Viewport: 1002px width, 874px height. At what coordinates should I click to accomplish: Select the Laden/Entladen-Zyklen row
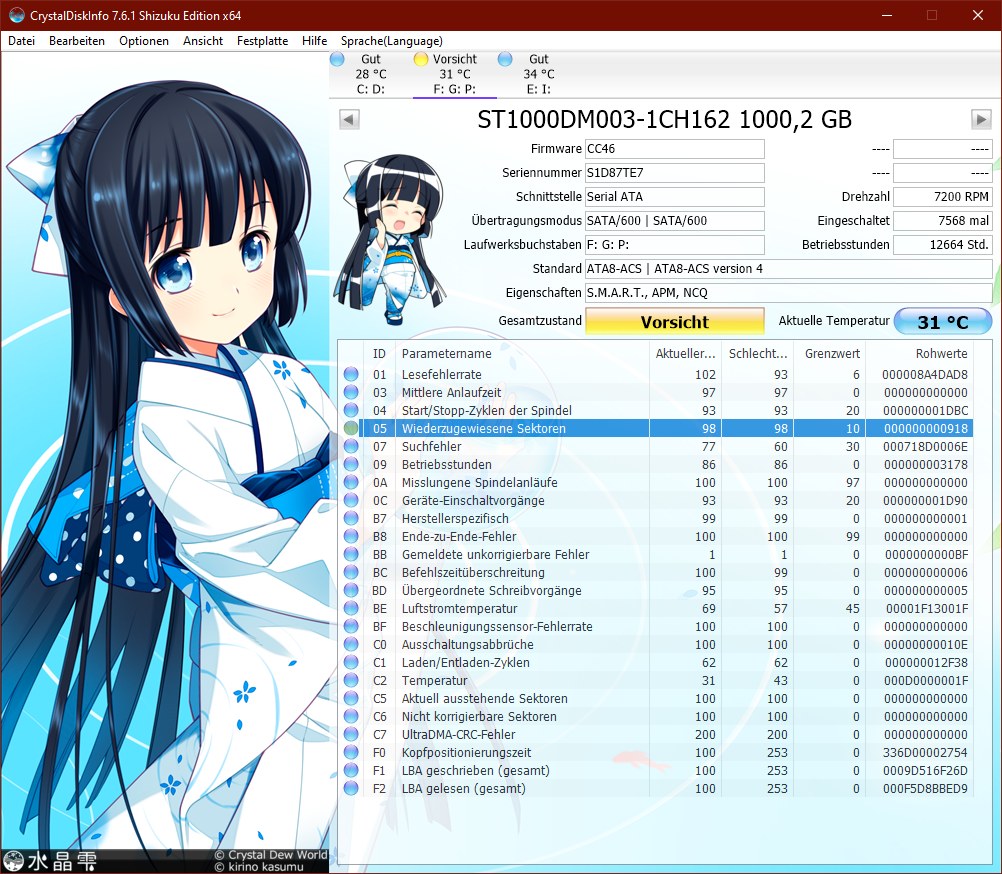[x=656, y=663]
